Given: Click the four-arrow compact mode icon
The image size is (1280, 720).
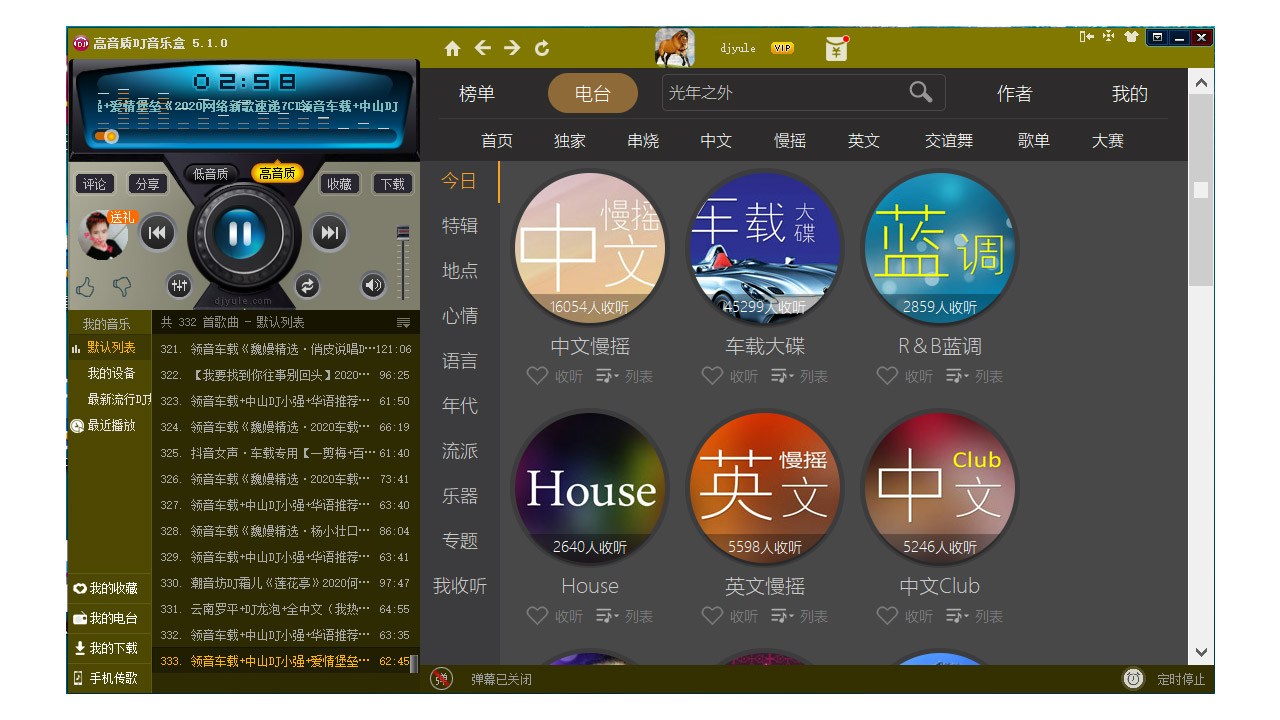Looking at the screenshot, I should point(1108,37).
